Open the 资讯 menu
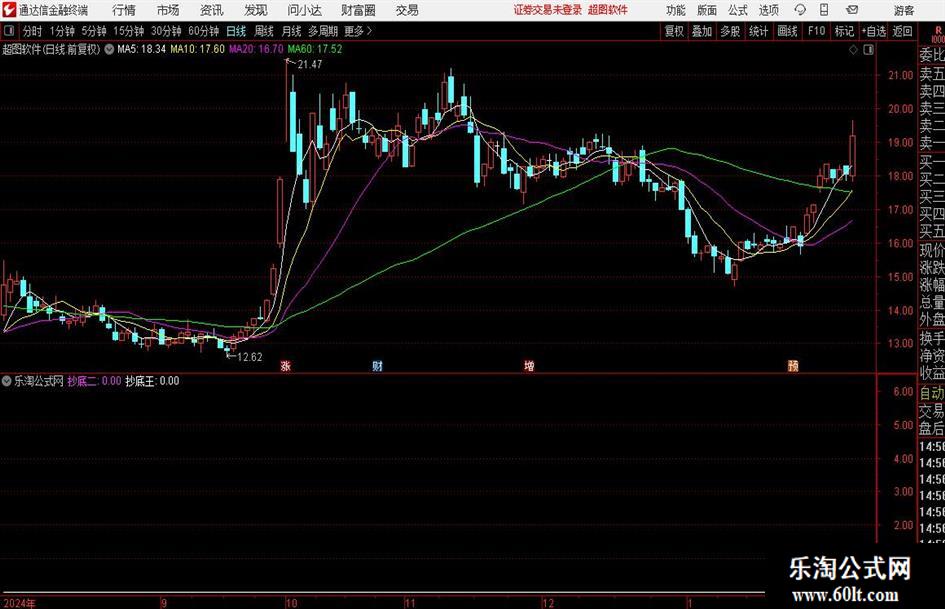945x609 pixels. click(212, 10)
